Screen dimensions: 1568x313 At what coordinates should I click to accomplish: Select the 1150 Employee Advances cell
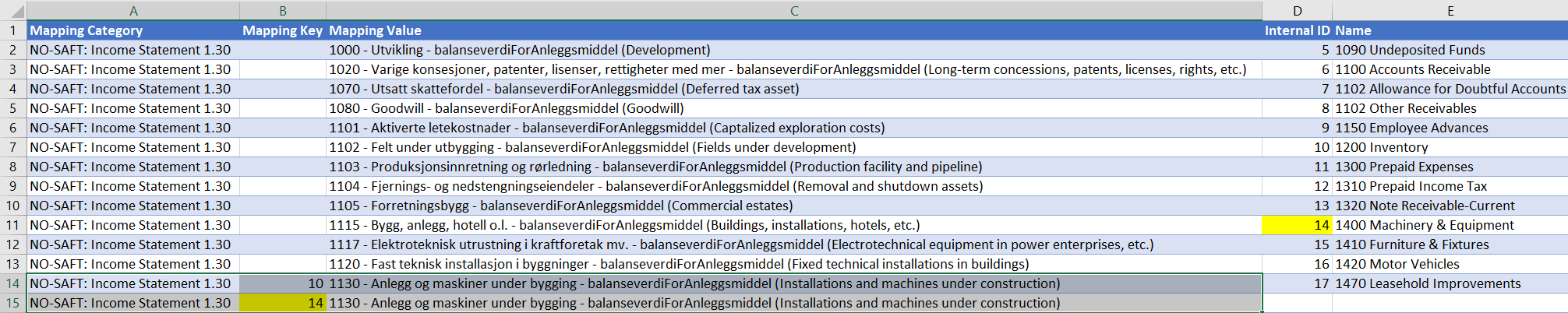[x=1450, y=128]
